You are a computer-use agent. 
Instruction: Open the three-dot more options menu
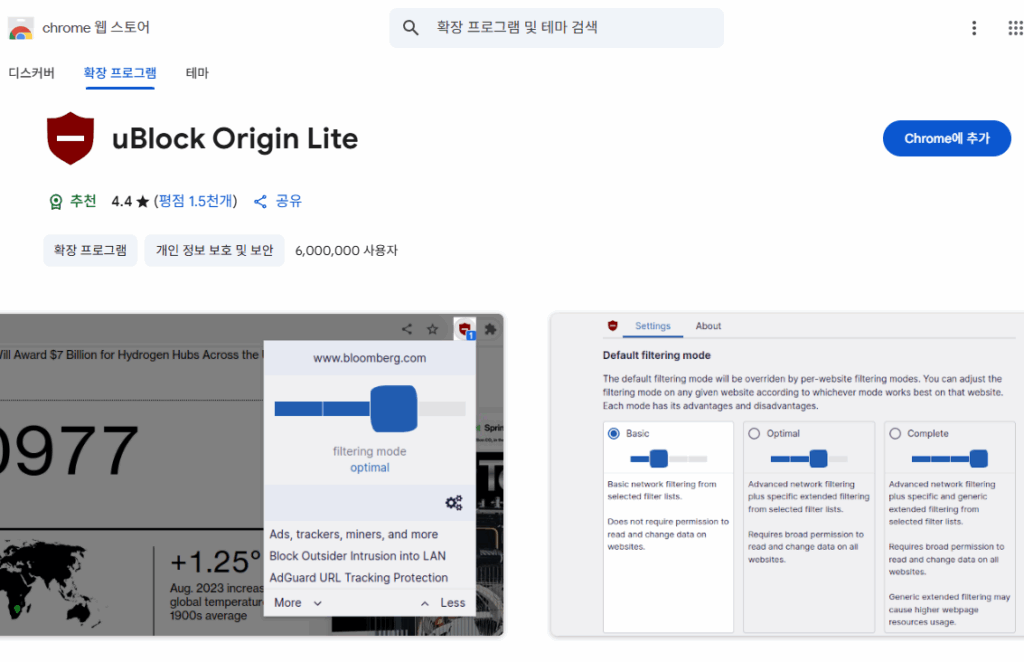(x=974, y=28)
